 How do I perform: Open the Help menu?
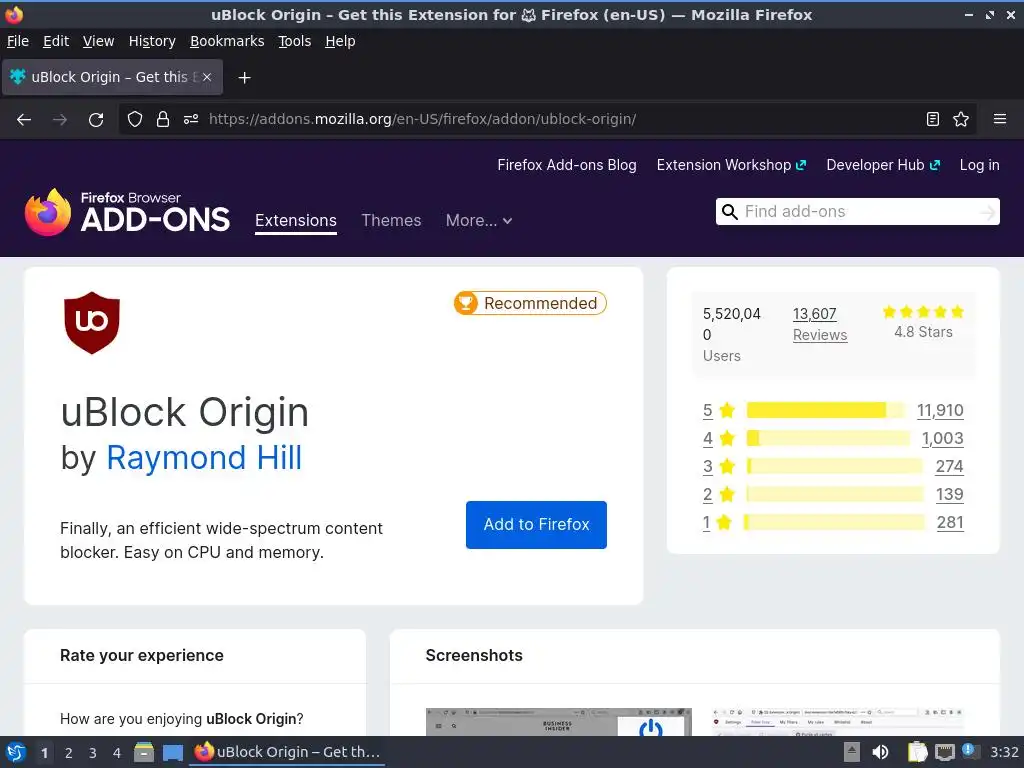[x=340, y=41]
